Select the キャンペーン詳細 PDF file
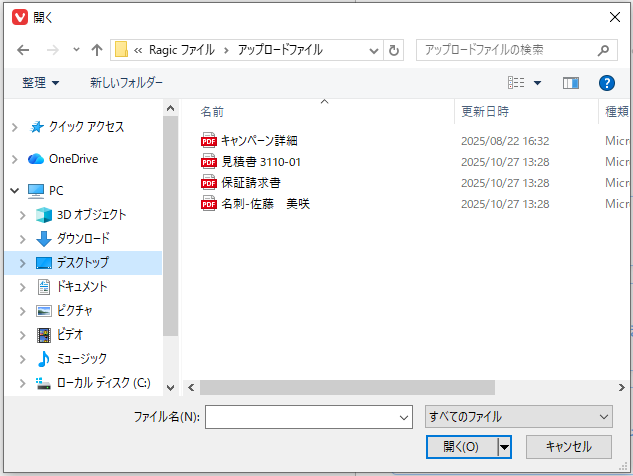 click(x=259, y=141)
